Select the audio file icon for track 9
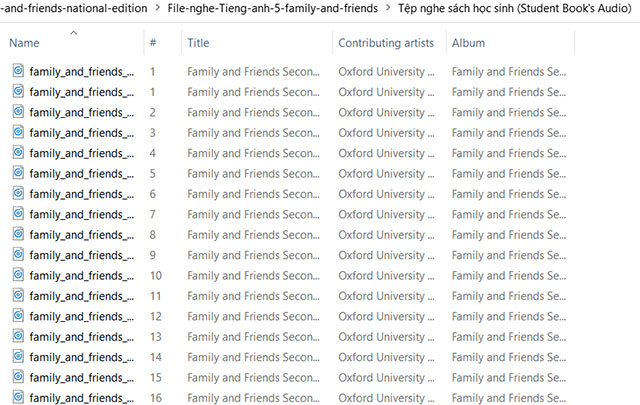Viewport: 640px width, 405px height. coord(19,255)
